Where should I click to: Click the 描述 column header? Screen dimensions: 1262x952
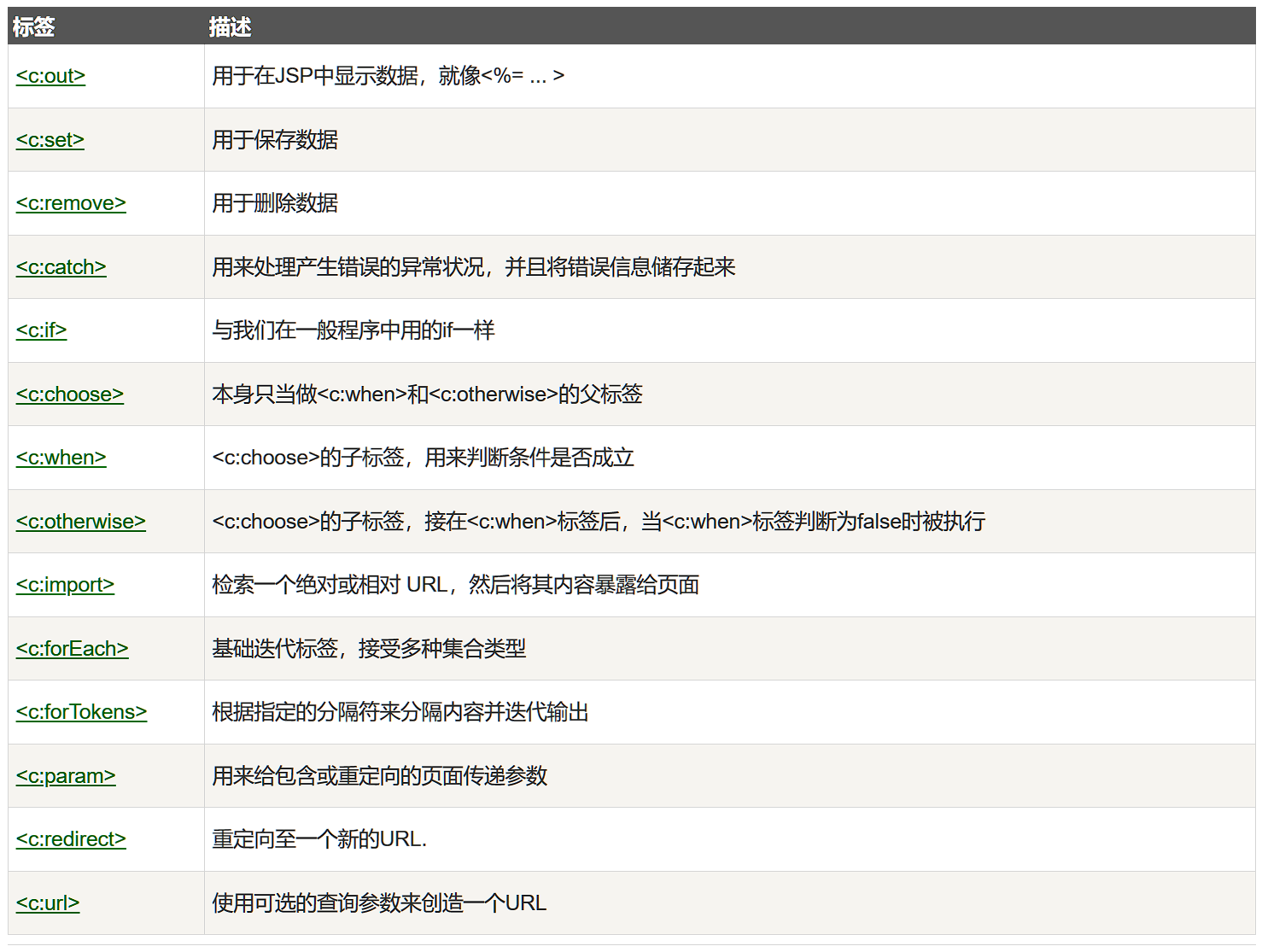coord(230,27)
